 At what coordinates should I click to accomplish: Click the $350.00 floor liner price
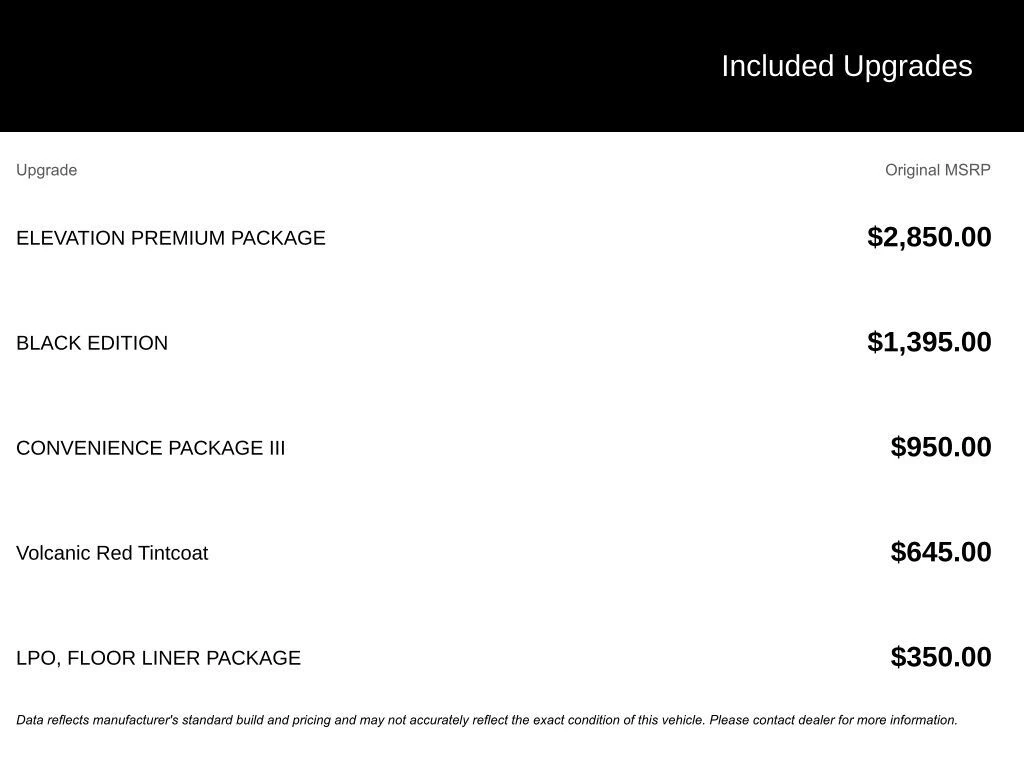[x=941, y=657]
